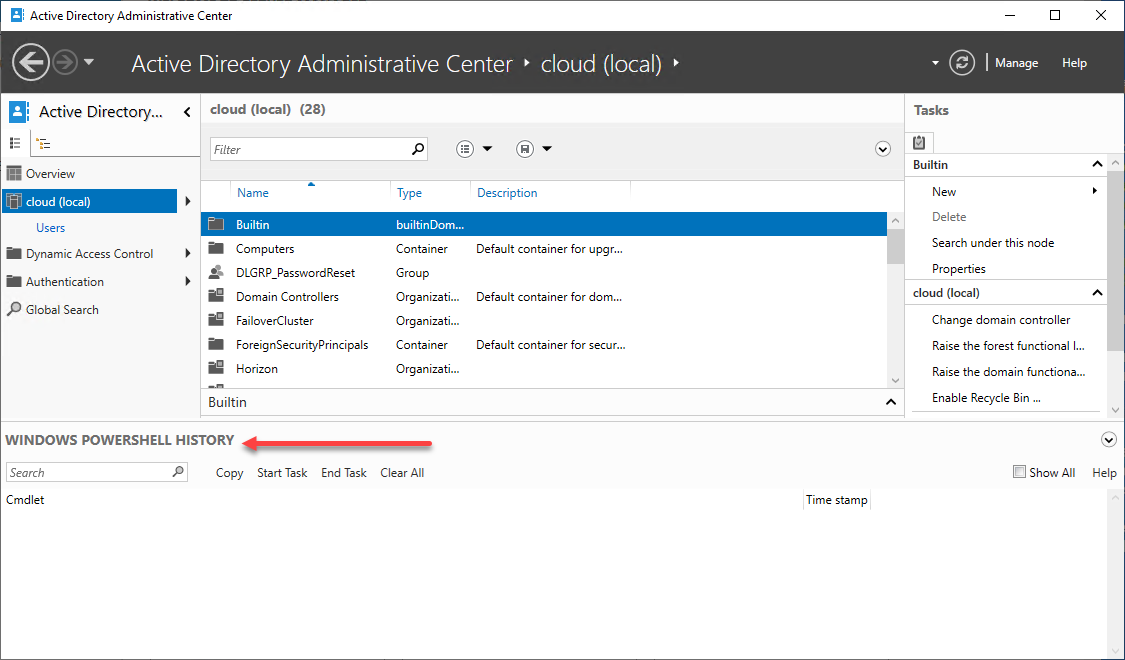This screenshot has width=1125, height=660.
Task: Click End Task button
Action: point(344,473)
